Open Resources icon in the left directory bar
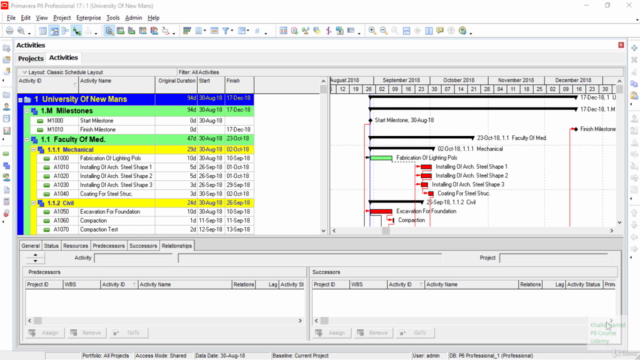Viewport: 640px width, 360px height. (x=7, y=107)
